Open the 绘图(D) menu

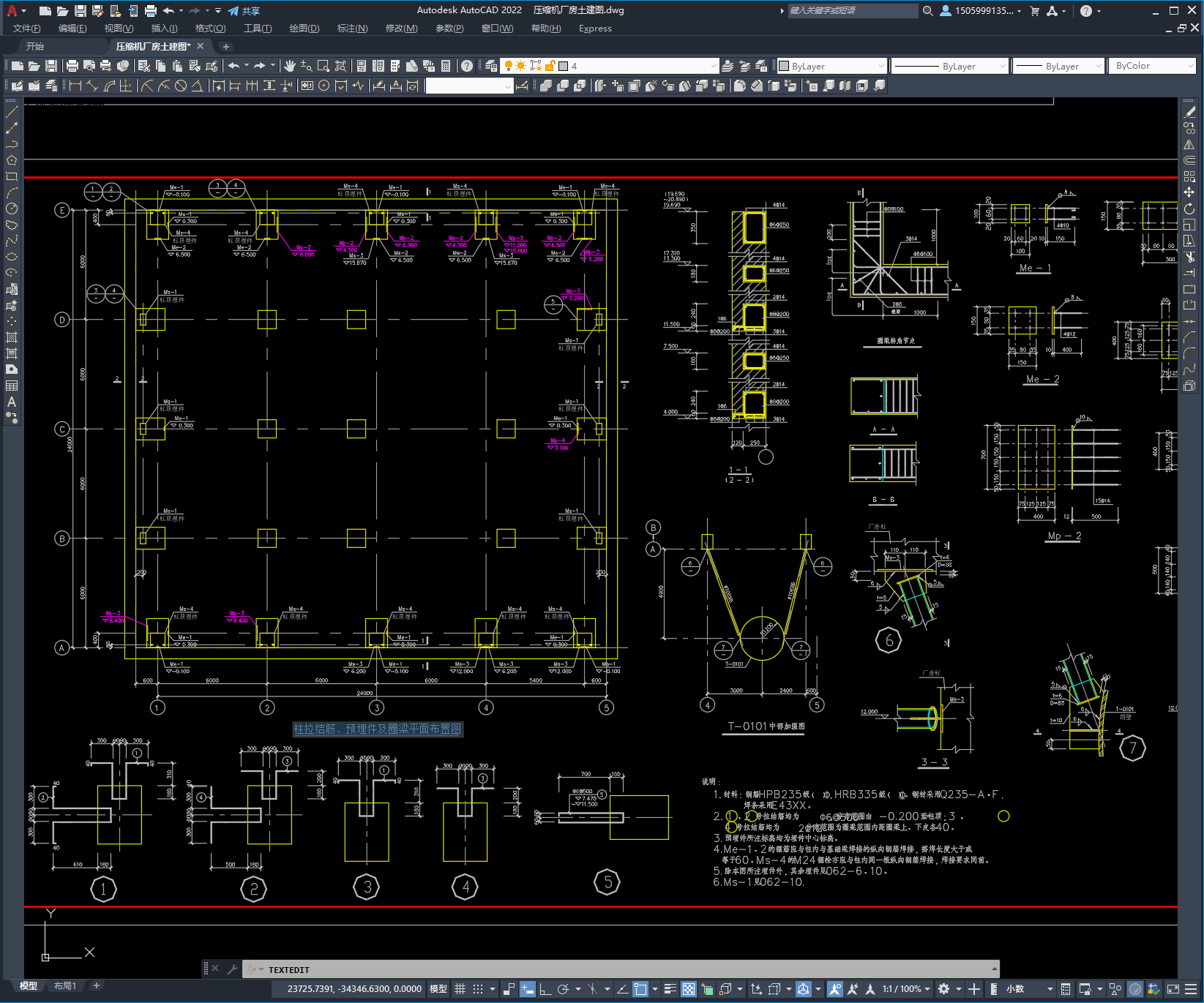304,29
